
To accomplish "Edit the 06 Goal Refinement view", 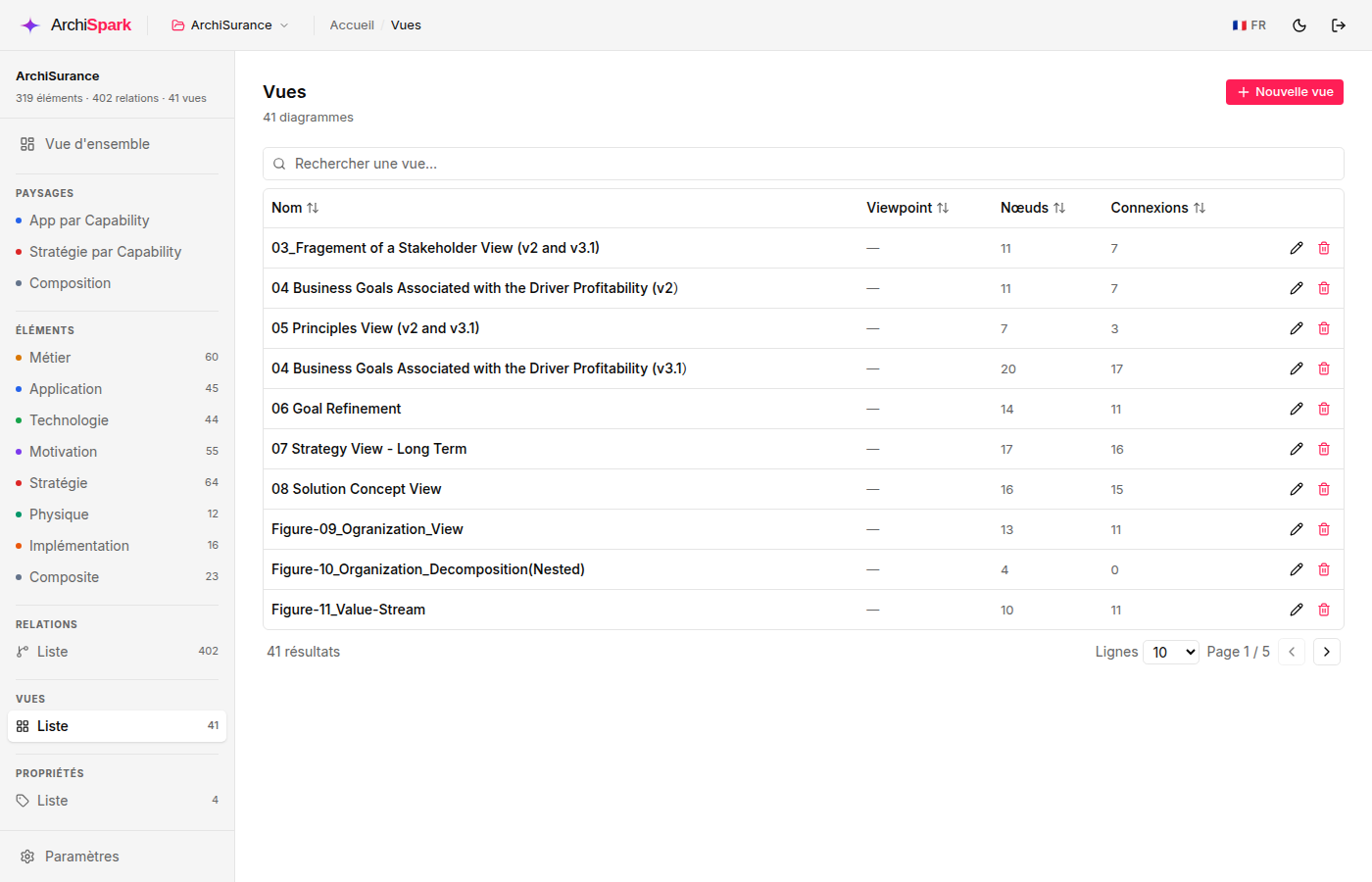I will [x=1297, y=409].
